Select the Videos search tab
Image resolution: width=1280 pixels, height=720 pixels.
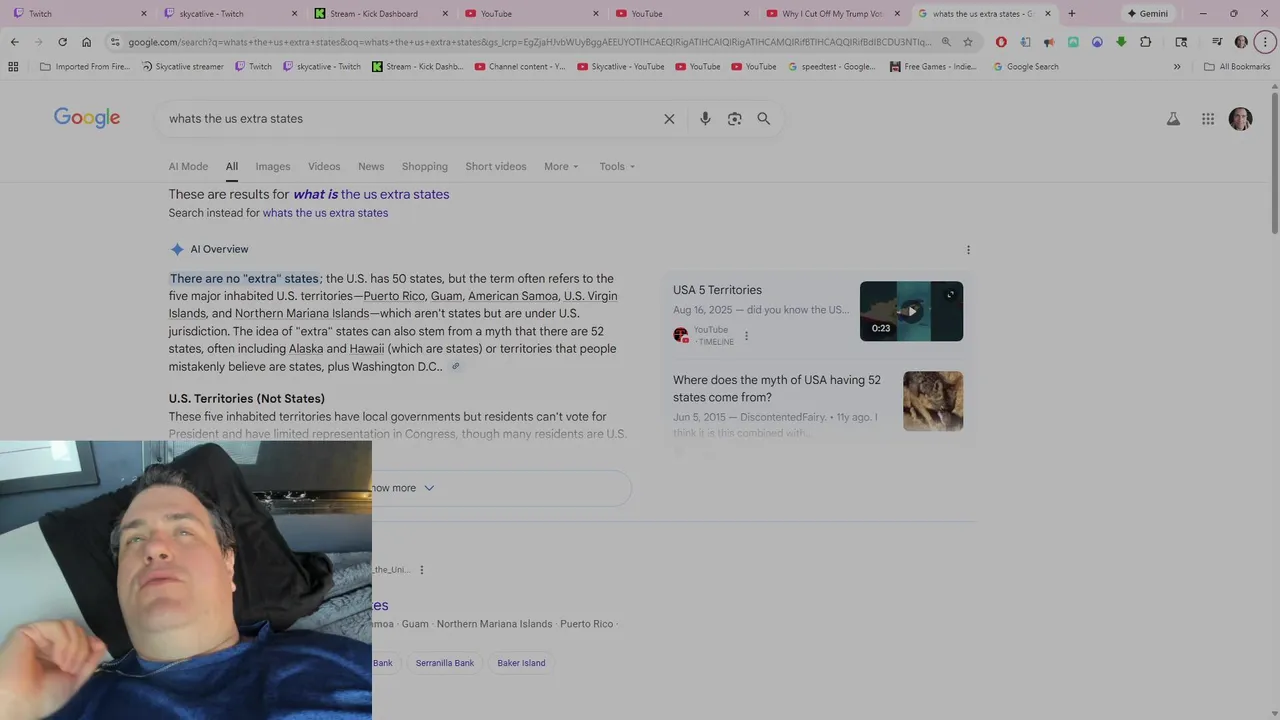coord(324,167)
